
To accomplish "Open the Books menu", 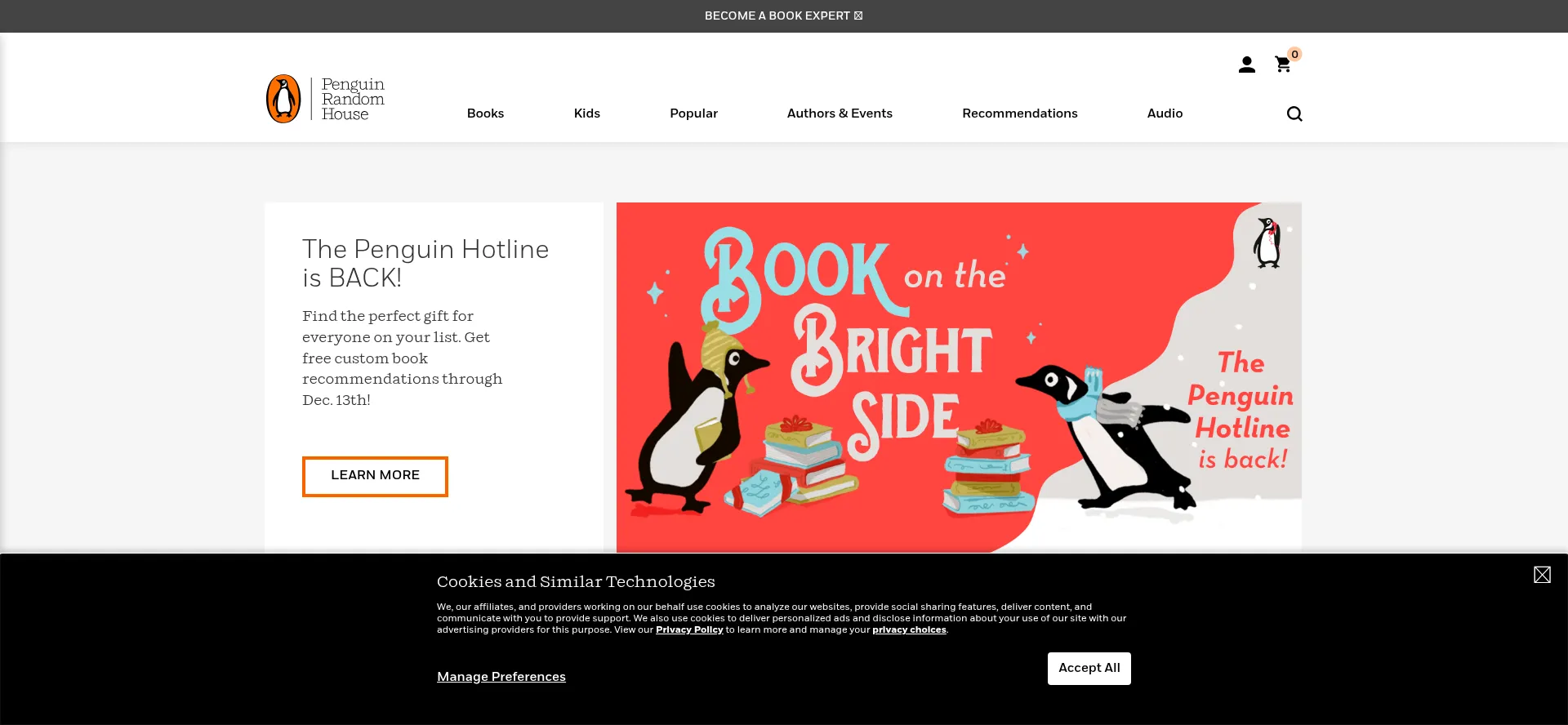I will (485, 113).
